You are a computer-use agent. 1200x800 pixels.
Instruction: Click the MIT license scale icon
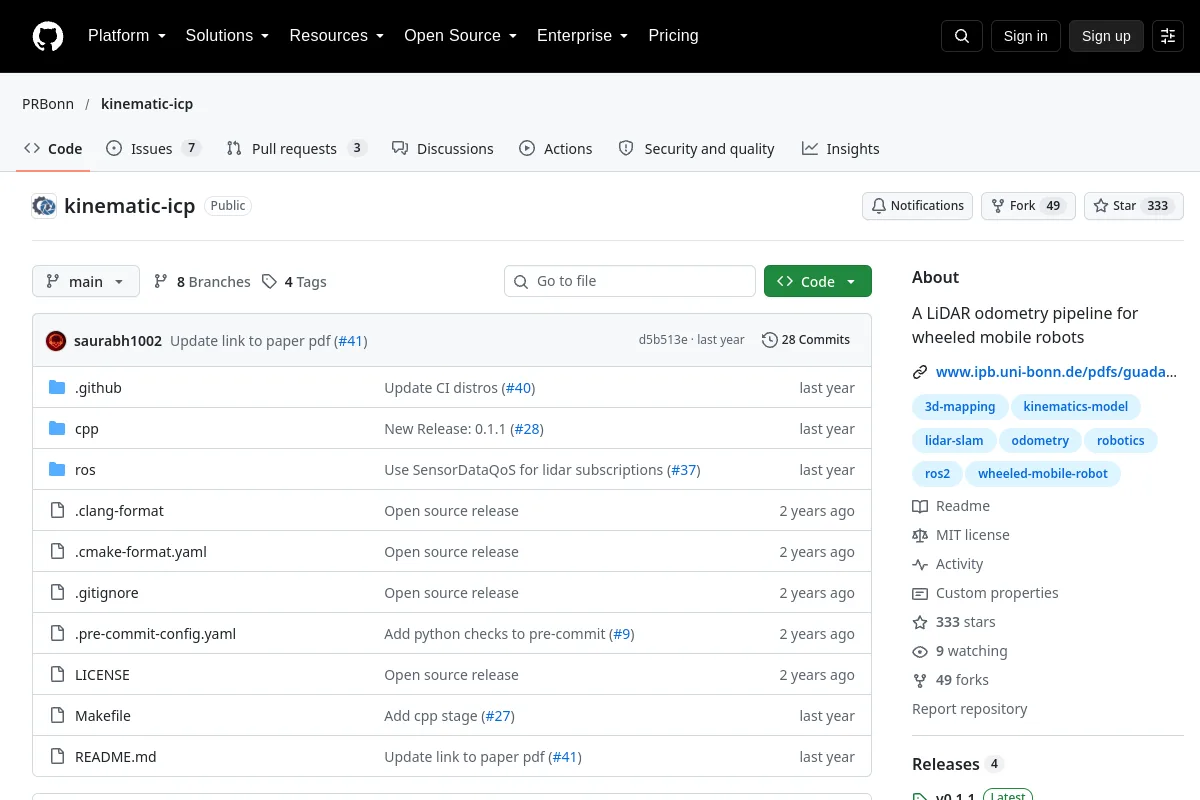tap(920, 535)
